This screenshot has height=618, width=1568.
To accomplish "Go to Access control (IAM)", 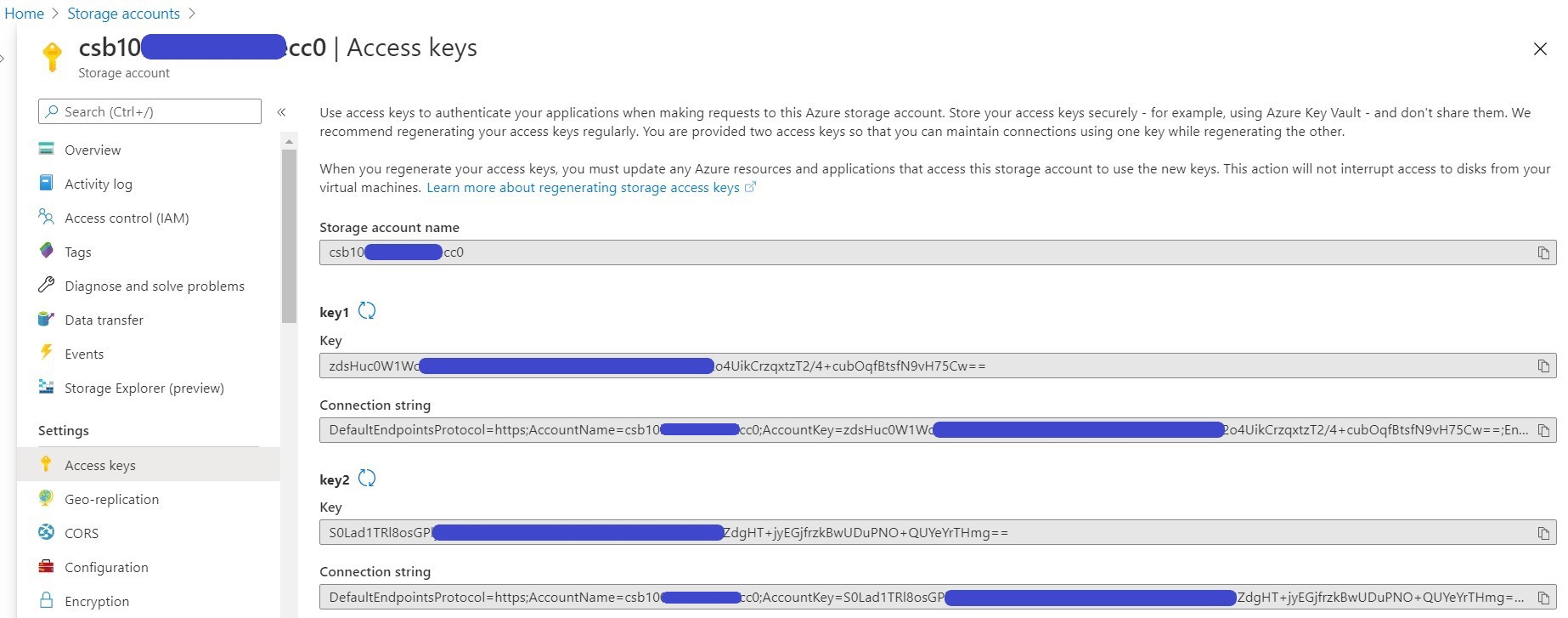I will point(127,218).
